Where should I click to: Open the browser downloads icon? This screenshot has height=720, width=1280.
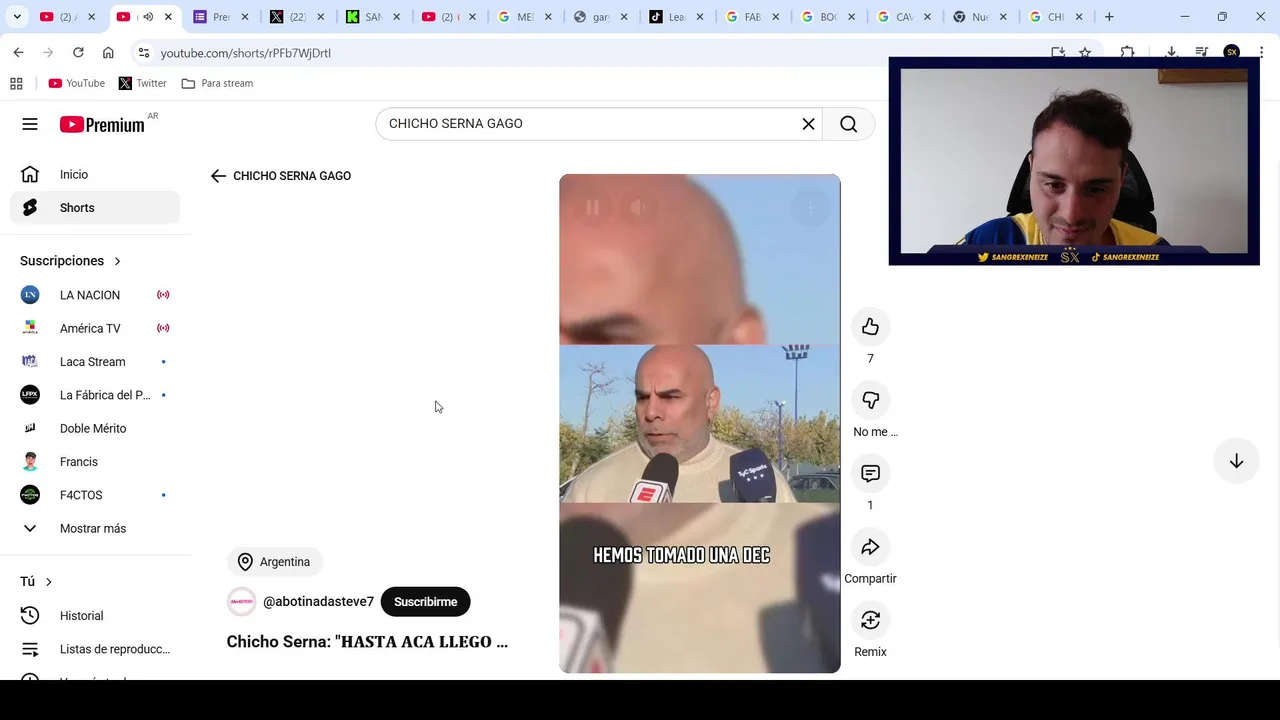(x=1171, y=52)
